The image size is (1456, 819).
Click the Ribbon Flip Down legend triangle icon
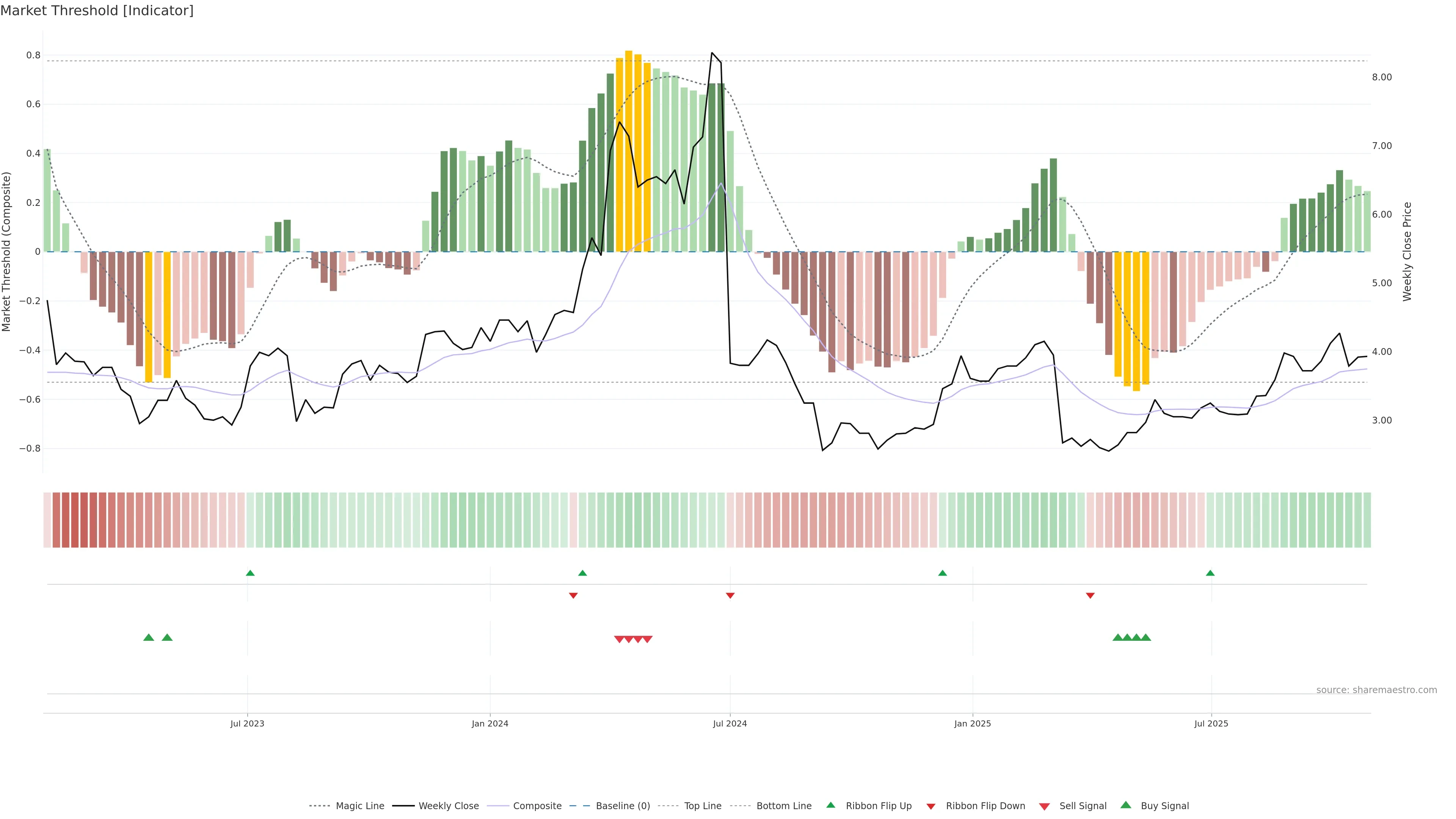click(931, 806)
